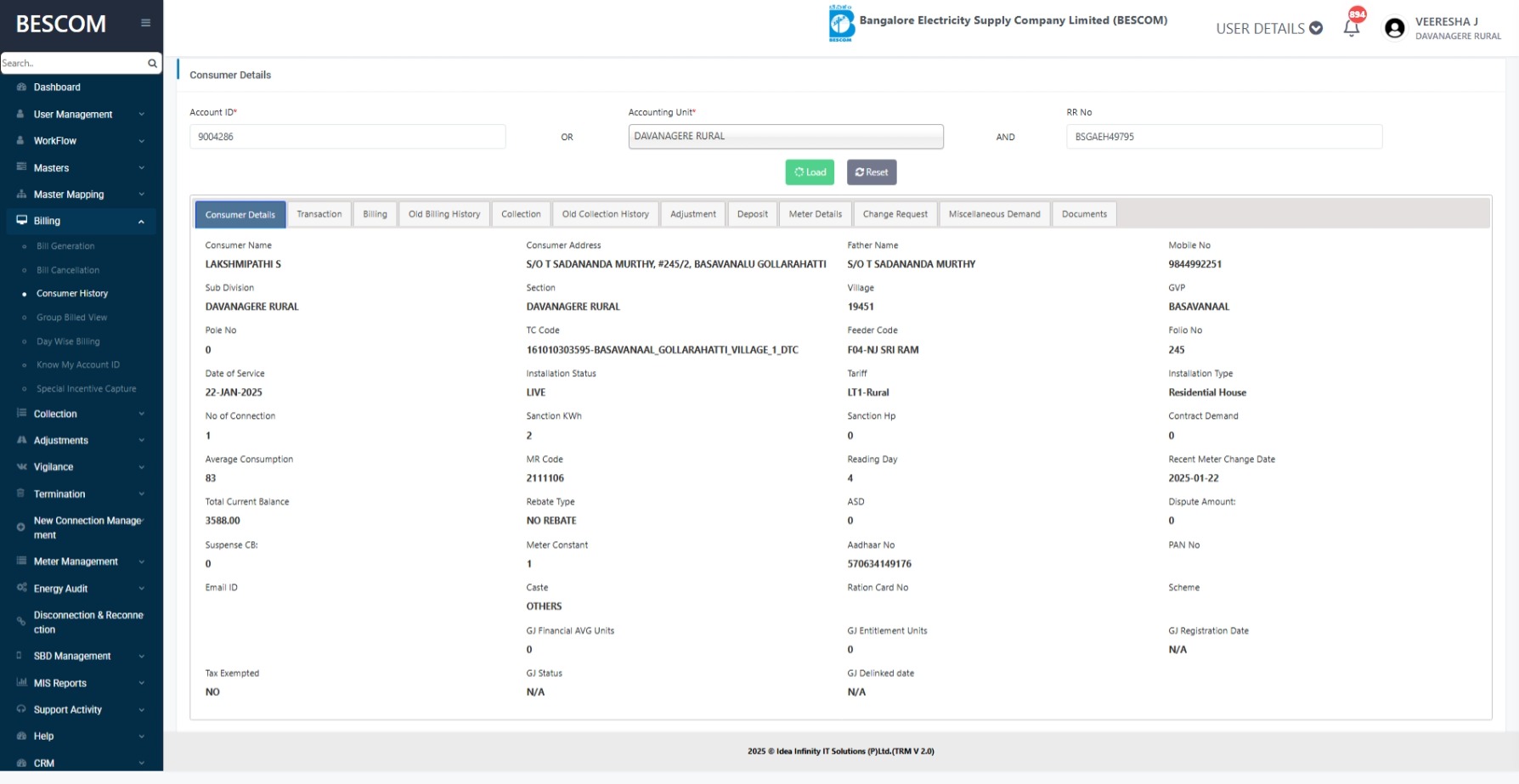Click the Masters sidebar icon
Screen dimensions: 1519x784
point(21,167)
